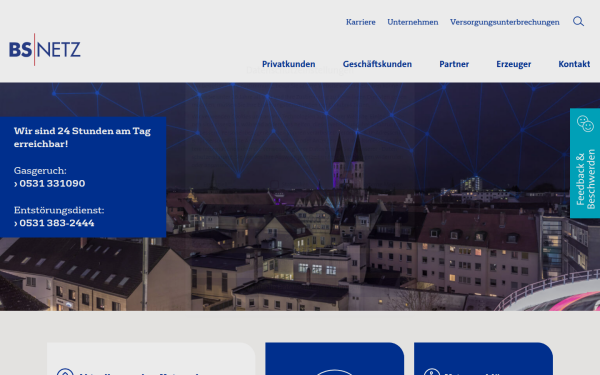The image size is (600, 375).
Task: Open Versorgungsunterbrechungen link
Action: coord(504,22)
